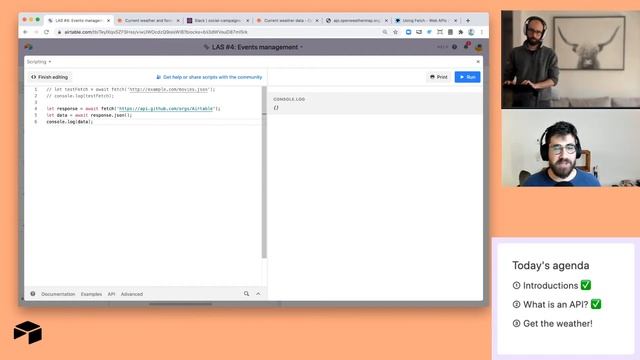Screen dimensions: 640x360
Task: Open the Documentation tab in script footer
Action: [x=58, y=294]
